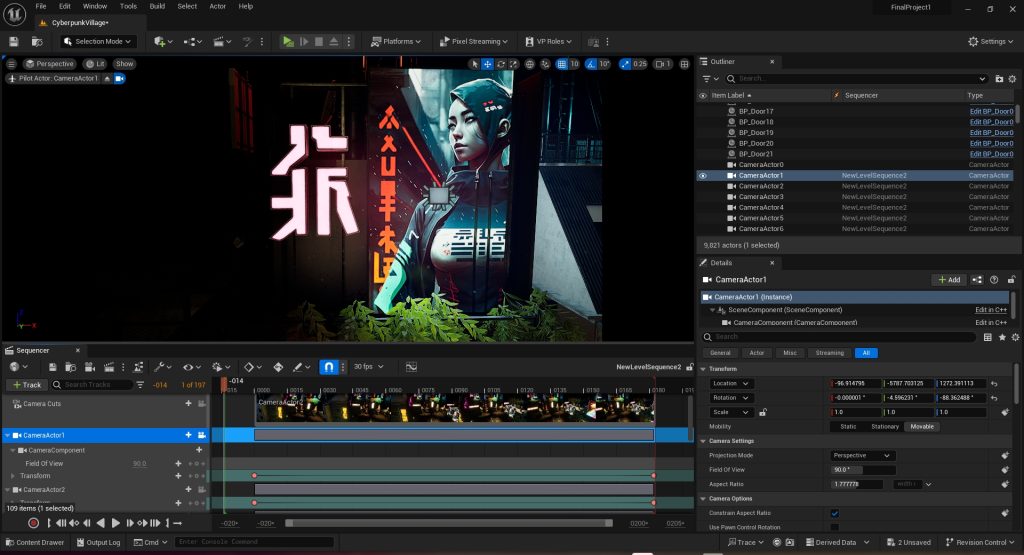Eject from Pilot Actor CameraActor1

pyautogui.click(x=107, y=78)
